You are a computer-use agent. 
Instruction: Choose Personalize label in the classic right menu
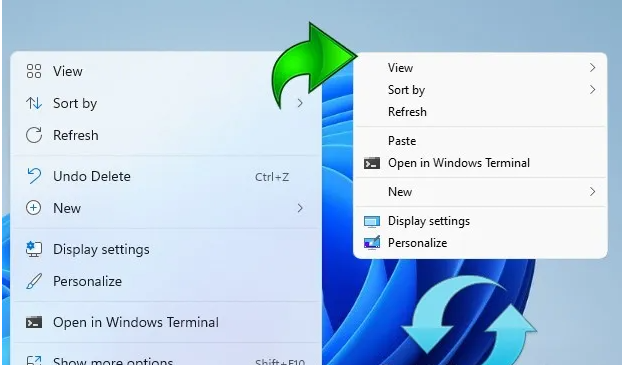418,243
